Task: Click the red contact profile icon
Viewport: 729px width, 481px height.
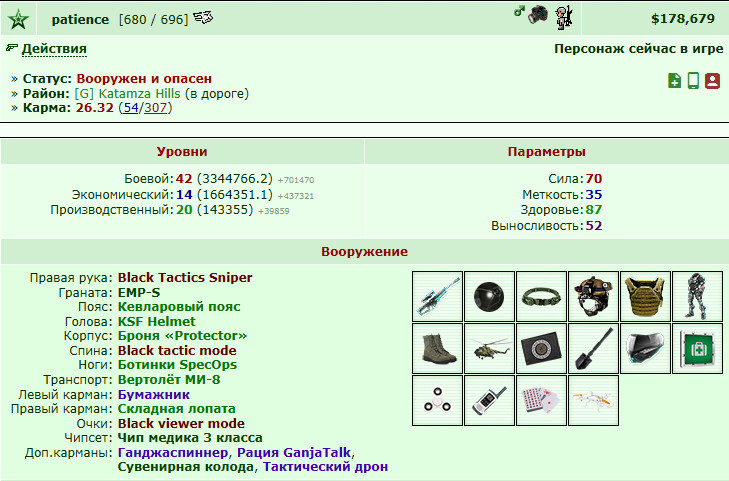Action: 712,80
